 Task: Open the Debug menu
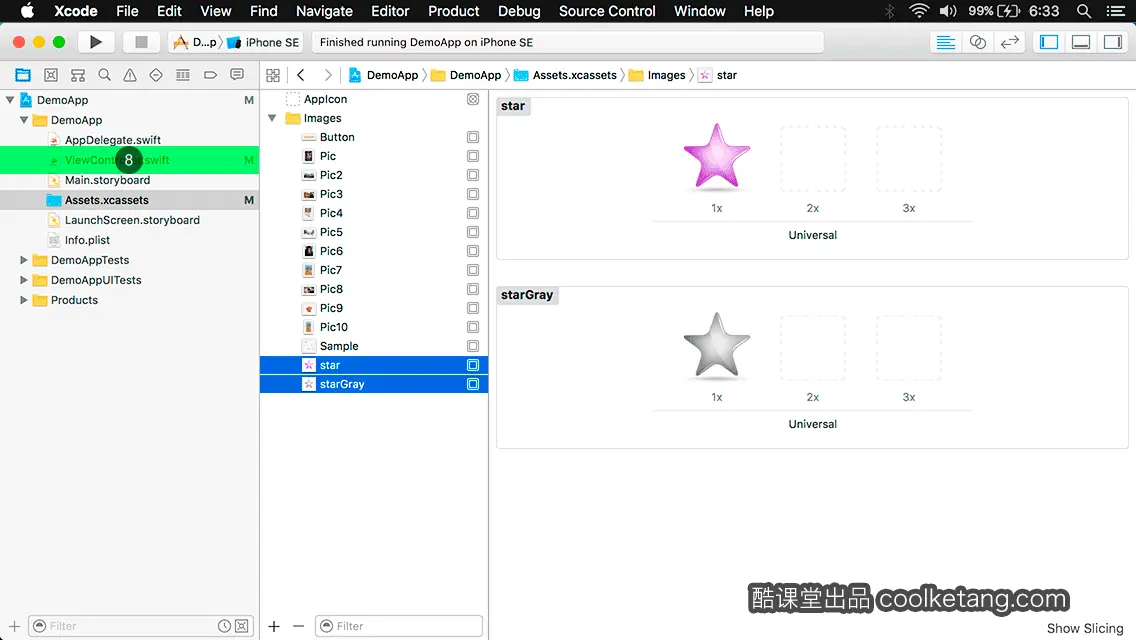(519, 11)
